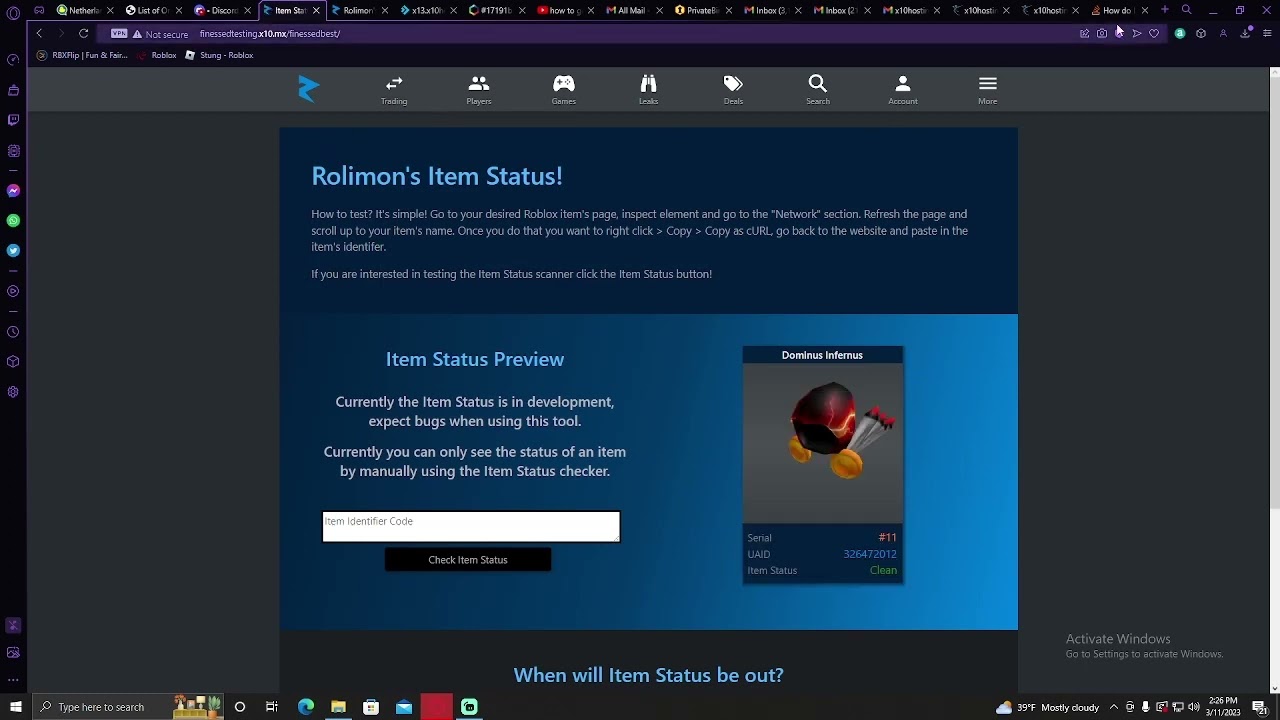Click When will Item Status be out? heading

tap(649, 676)
